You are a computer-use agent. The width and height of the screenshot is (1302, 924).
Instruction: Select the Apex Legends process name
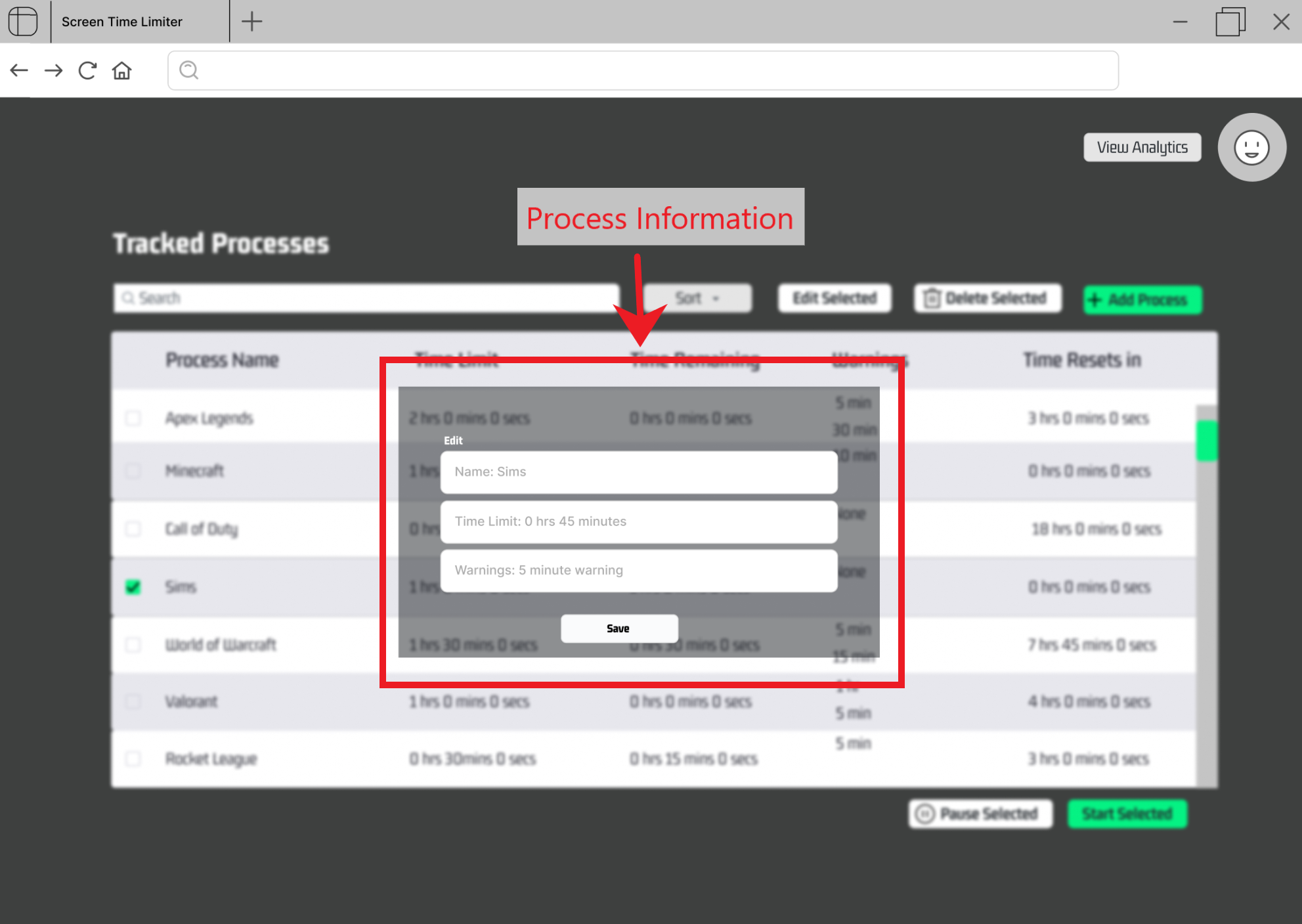tap(209, 418)
